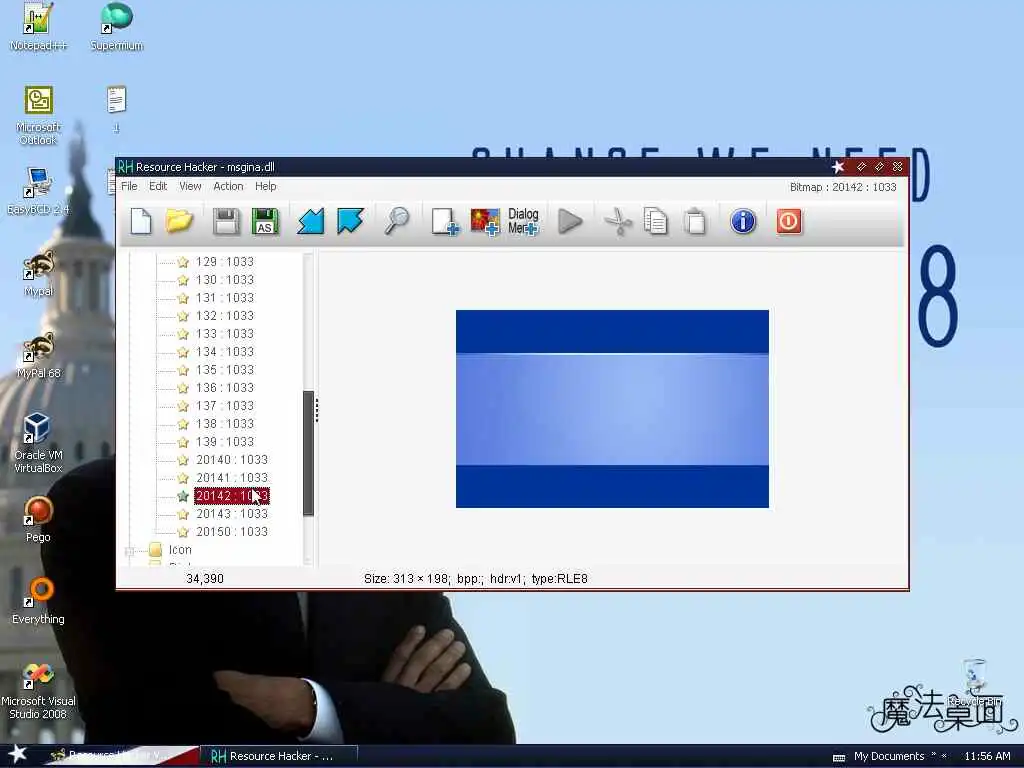Select tree item 133 : 1033
1024x768 pixels.
tap(225, 334)
